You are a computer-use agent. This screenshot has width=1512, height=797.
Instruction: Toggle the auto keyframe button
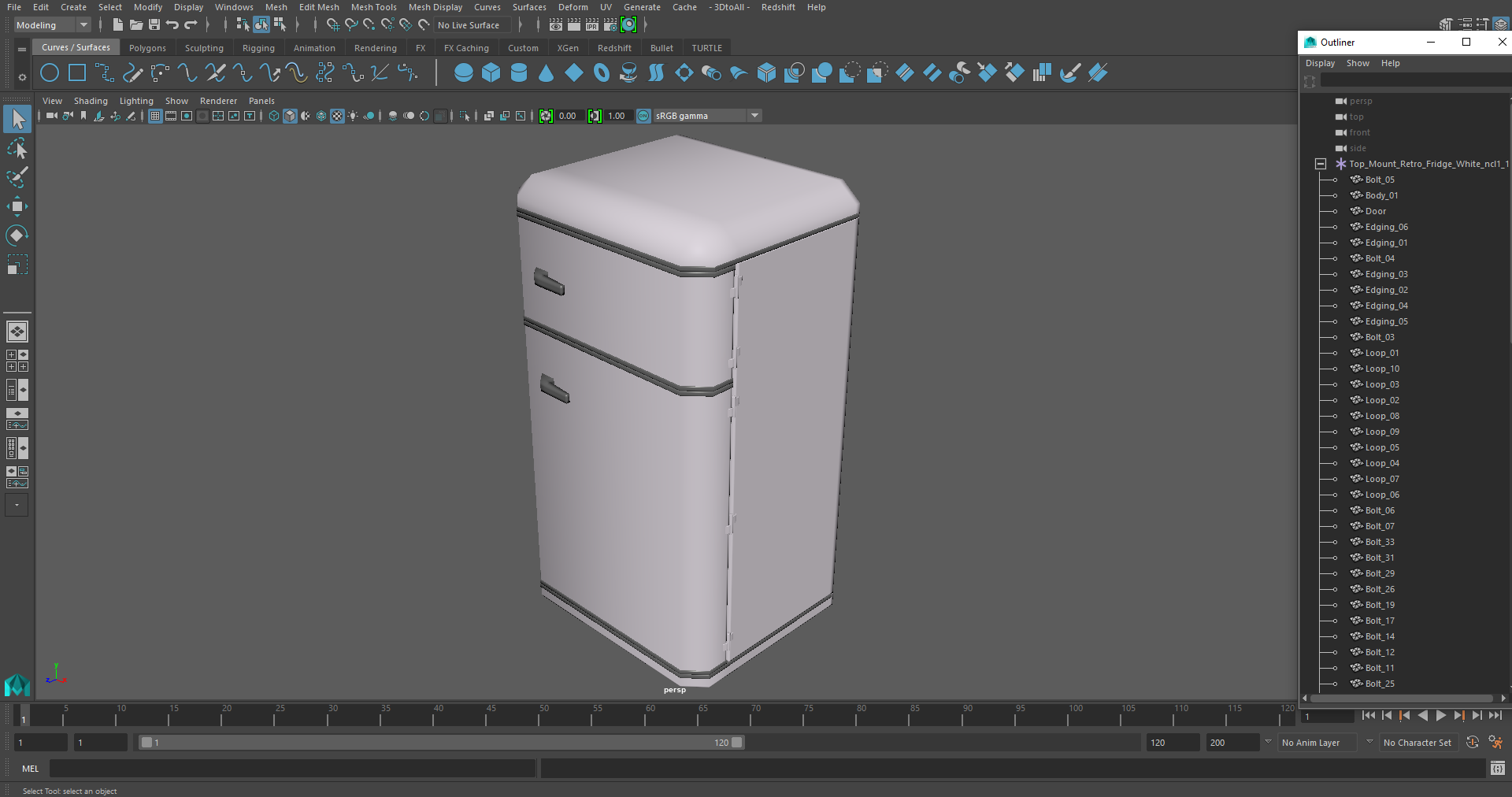(1472, 743)
